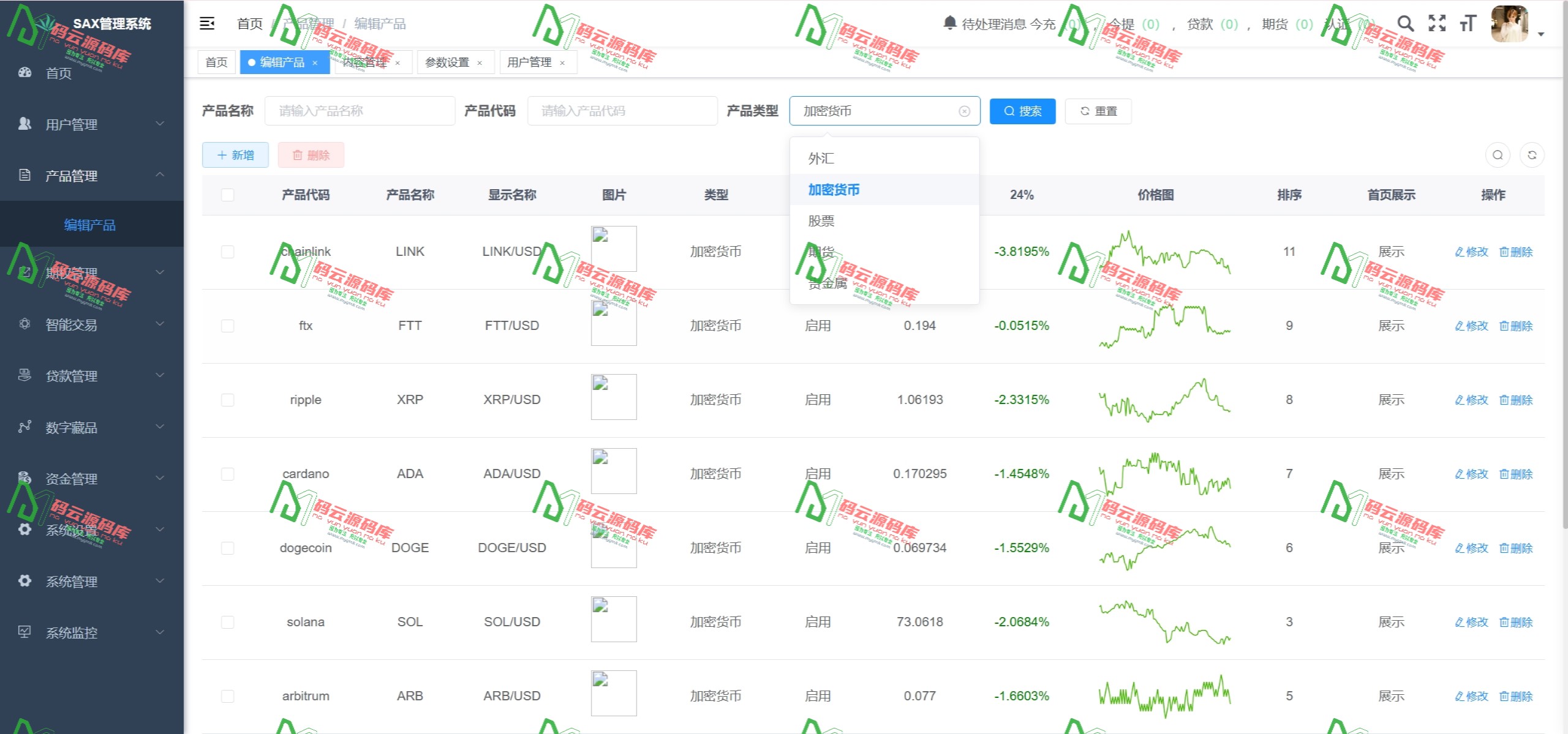Screen dimensions: 1568x734
Task: Delete the solana row via 删除
Action: click(1516, 623)
